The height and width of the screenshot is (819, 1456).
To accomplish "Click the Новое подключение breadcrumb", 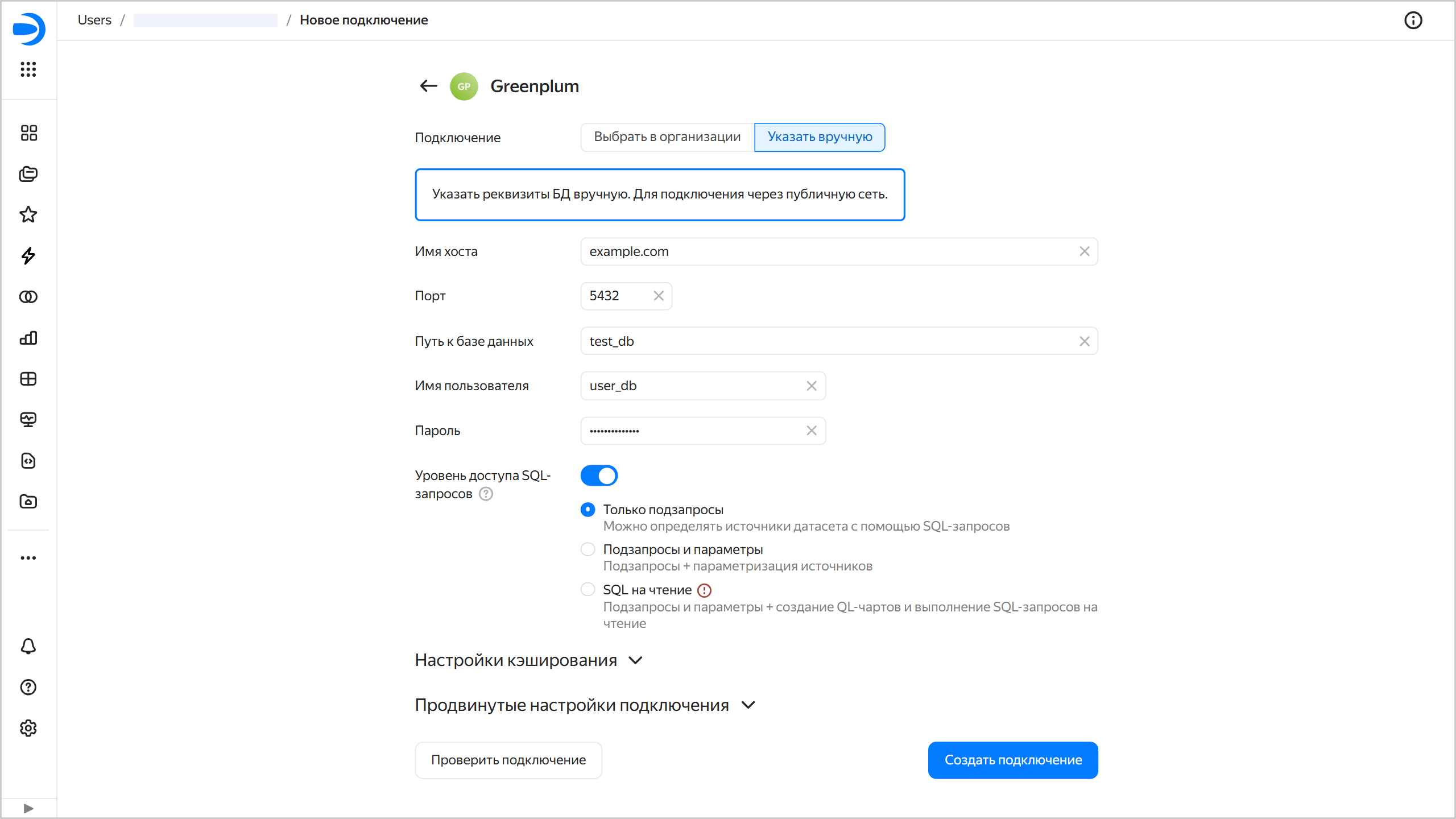I will (x=364, y=20).
